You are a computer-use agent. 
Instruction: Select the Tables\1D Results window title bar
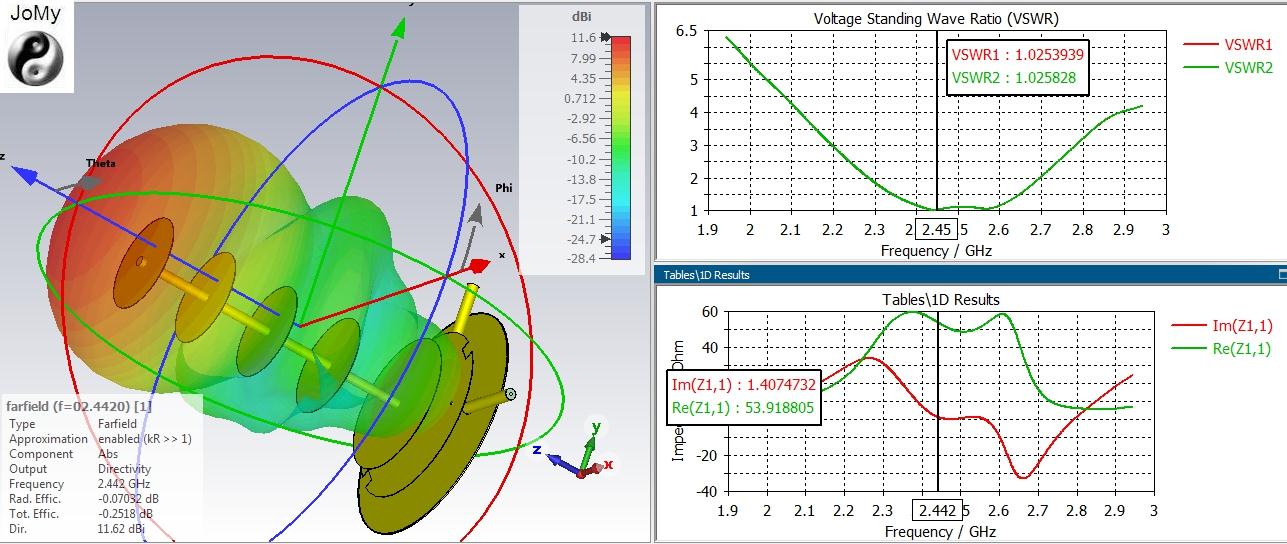click(x=970, y=274)
